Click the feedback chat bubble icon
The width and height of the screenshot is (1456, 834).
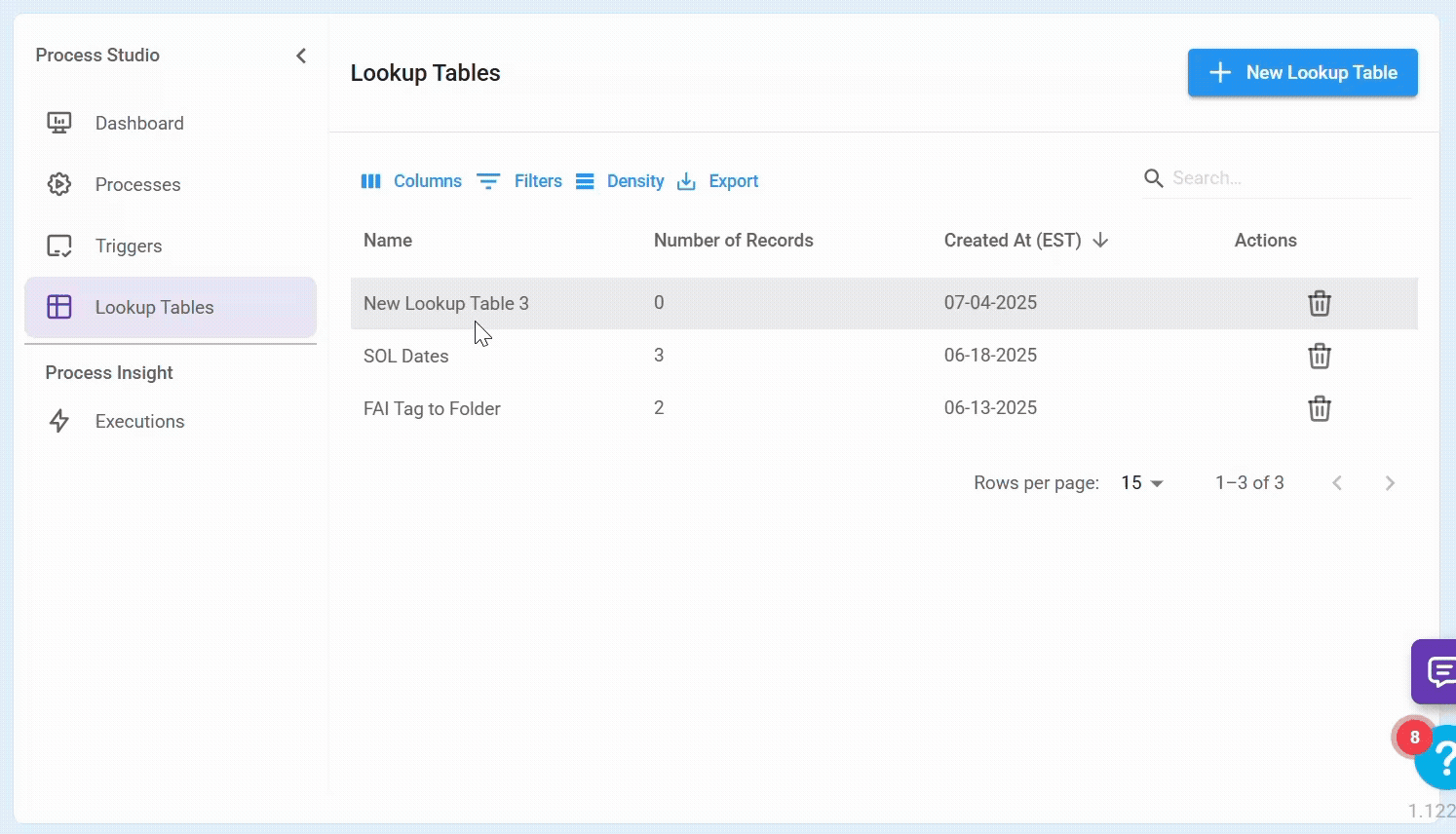coord(1441,671)
